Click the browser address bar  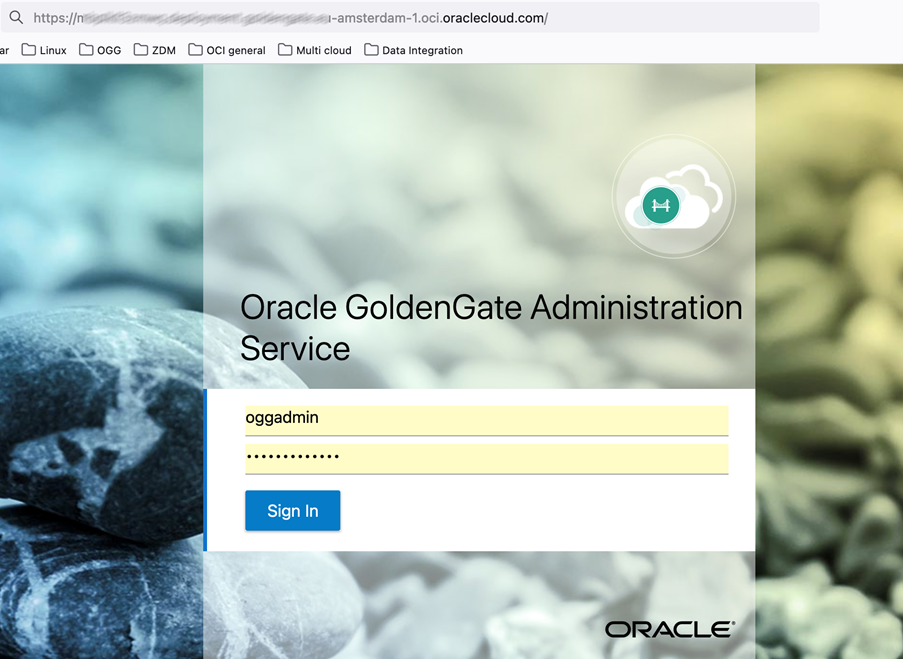(x=400, y=17)
